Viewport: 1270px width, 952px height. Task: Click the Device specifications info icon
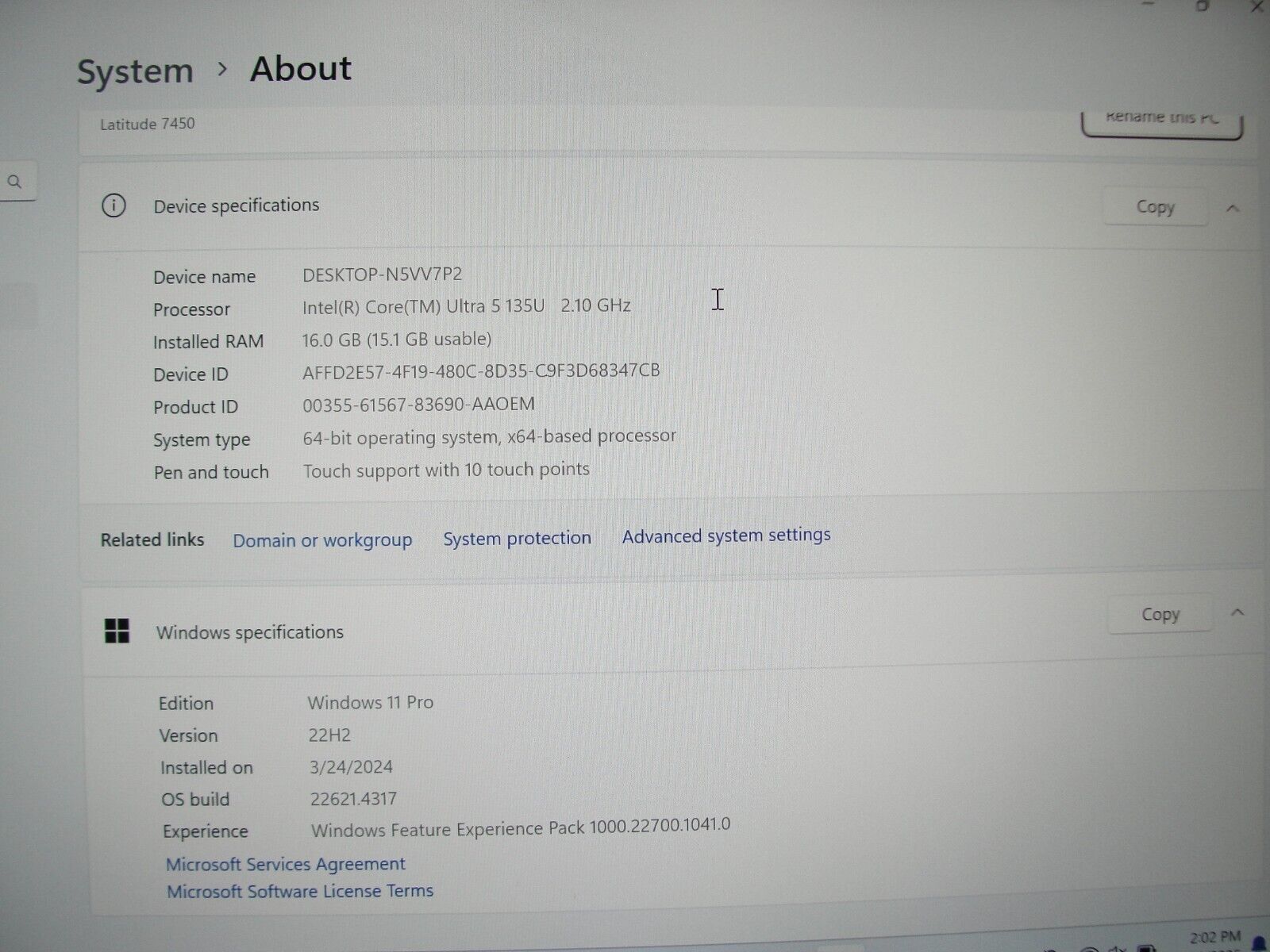click(x=114, y=206)
